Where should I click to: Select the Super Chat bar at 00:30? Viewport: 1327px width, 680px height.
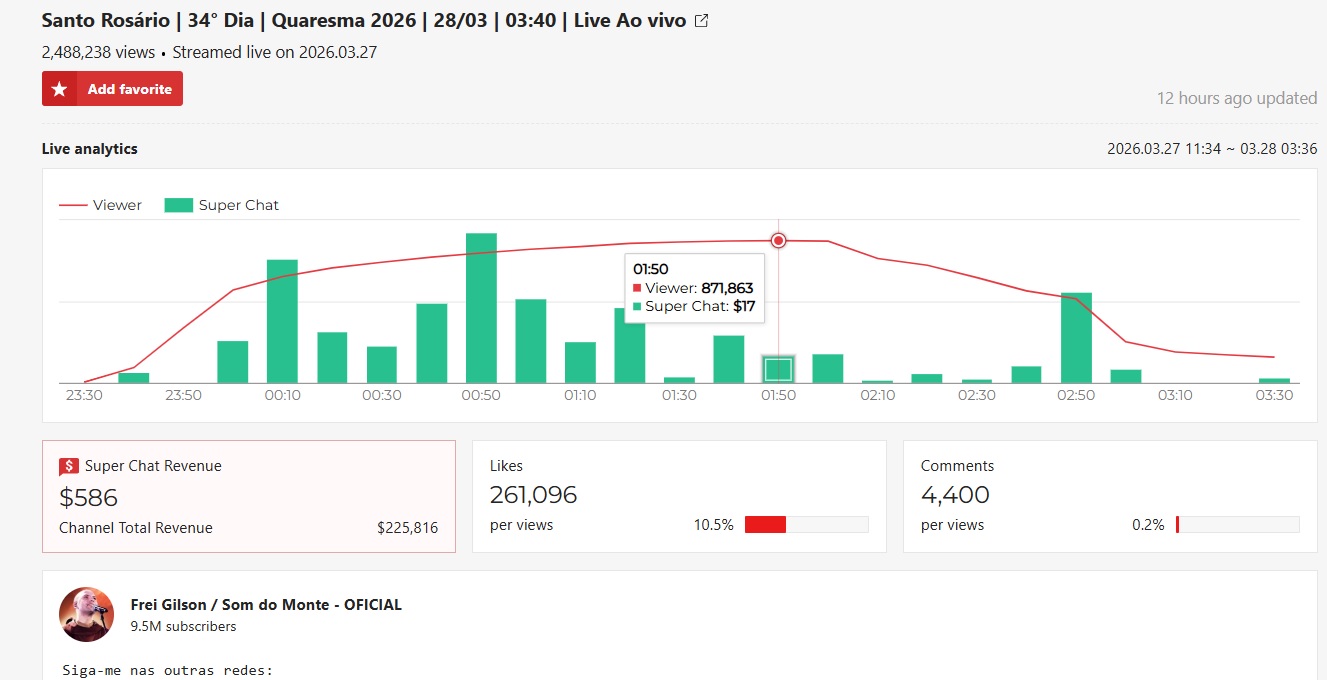pos(382,365)
